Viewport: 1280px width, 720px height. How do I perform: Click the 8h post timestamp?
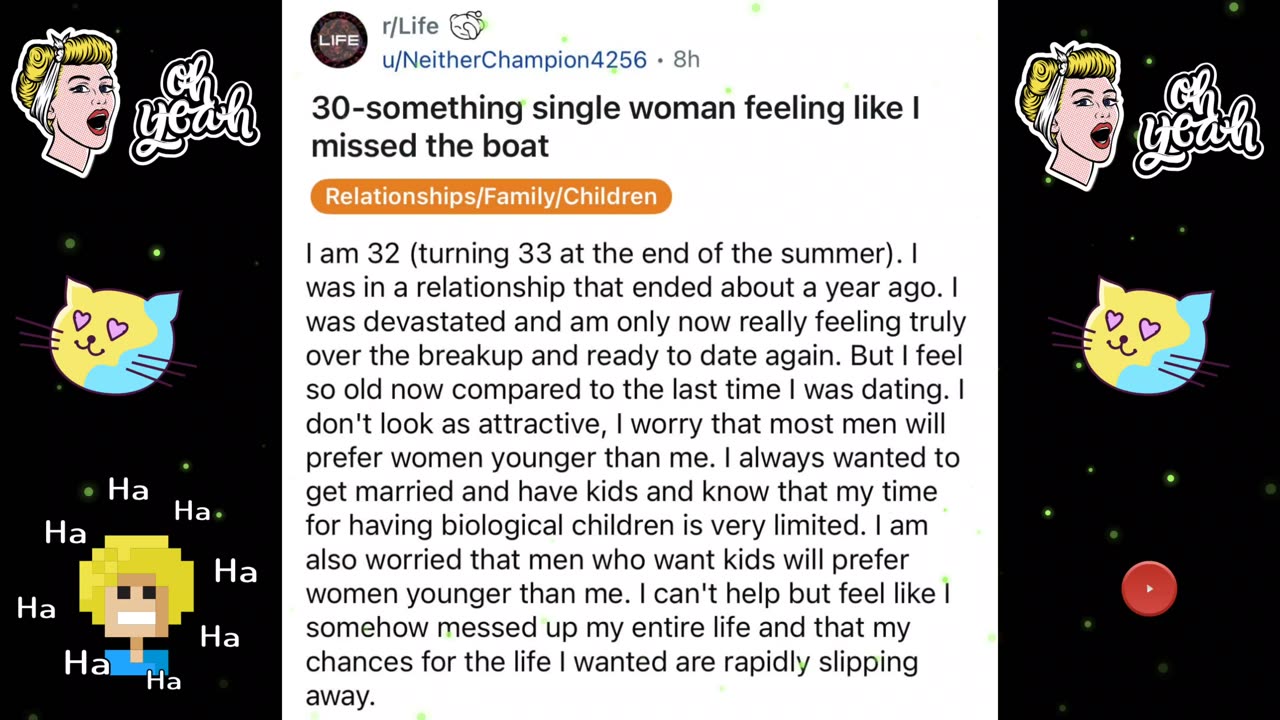686,60
